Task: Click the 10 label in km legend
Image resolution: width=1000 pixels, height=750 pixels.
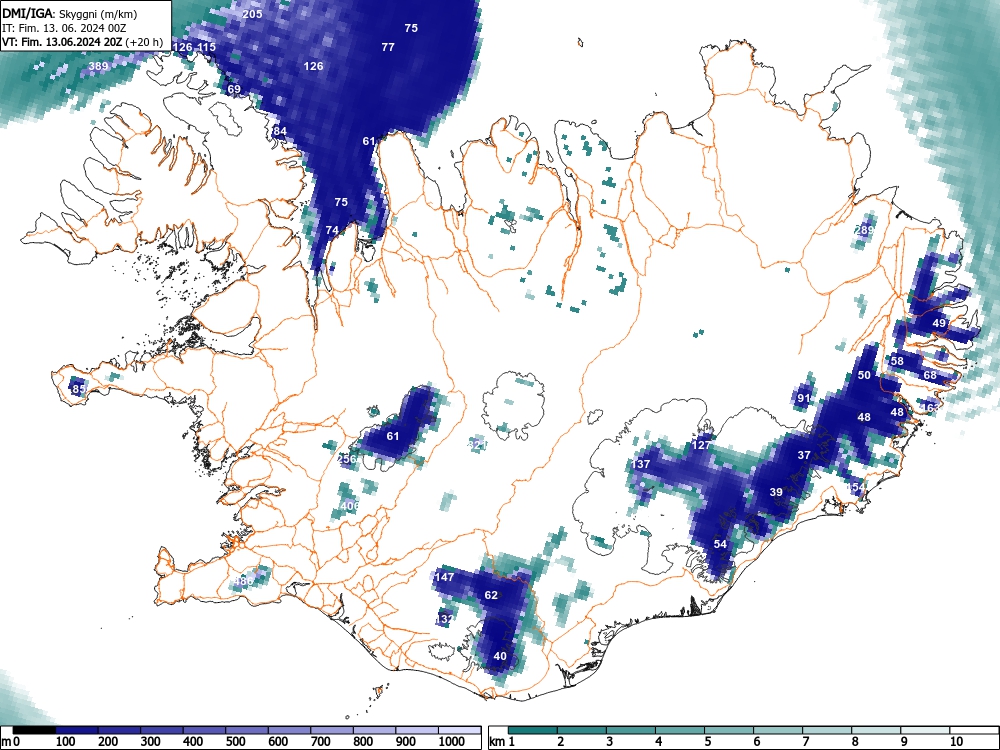Action: (x=956, y=741)
